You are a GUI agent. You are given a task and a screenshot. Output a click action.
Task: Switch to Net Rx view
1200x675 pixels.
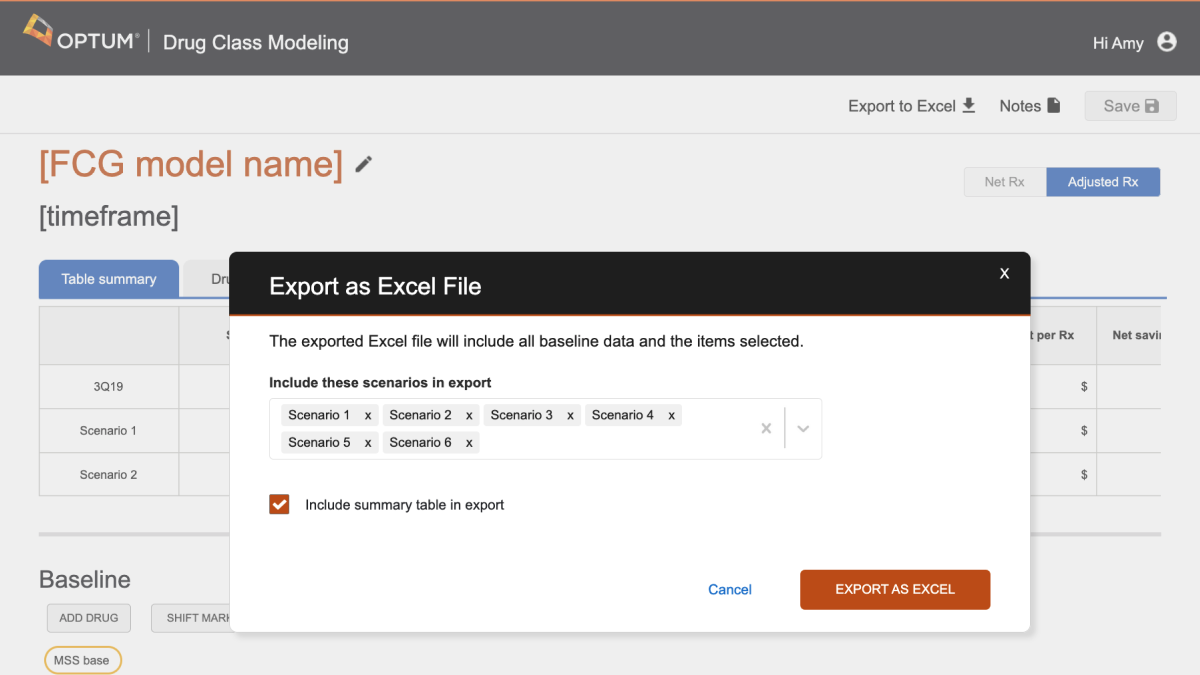click(x=1004, y=182)
